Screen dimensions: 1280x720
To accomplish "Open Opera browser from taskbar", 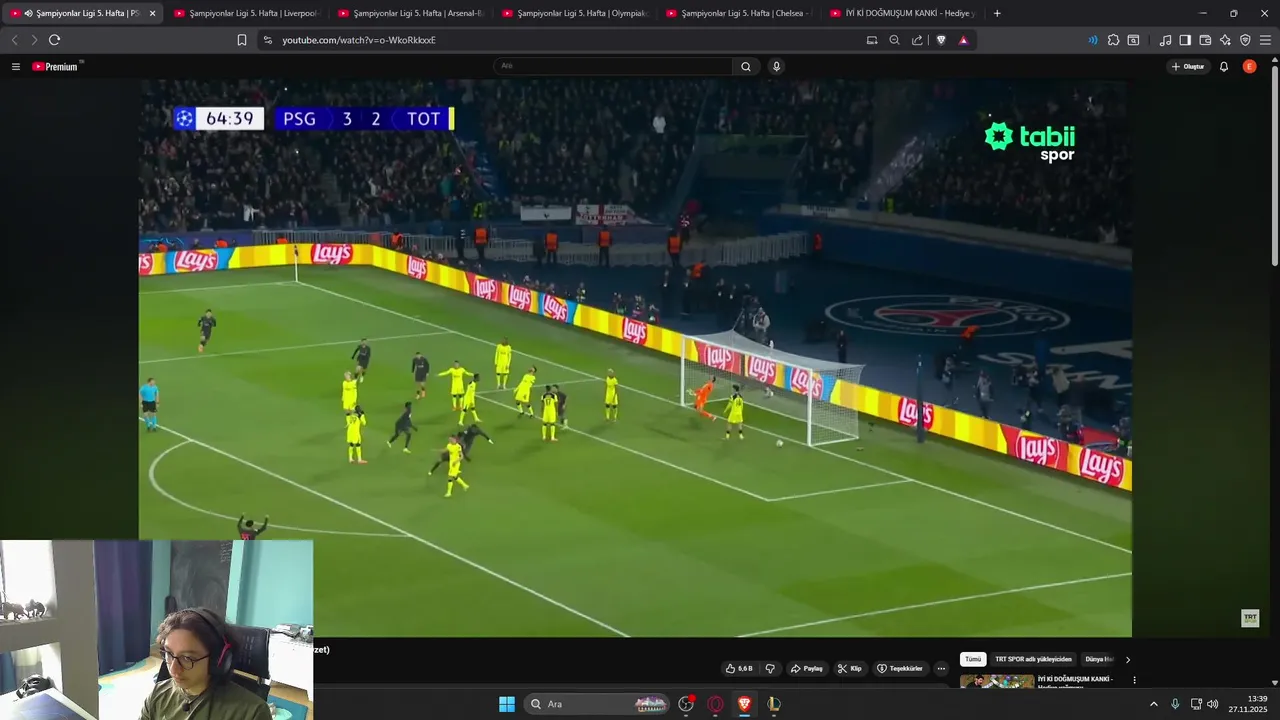I will [x=715, y=704].
